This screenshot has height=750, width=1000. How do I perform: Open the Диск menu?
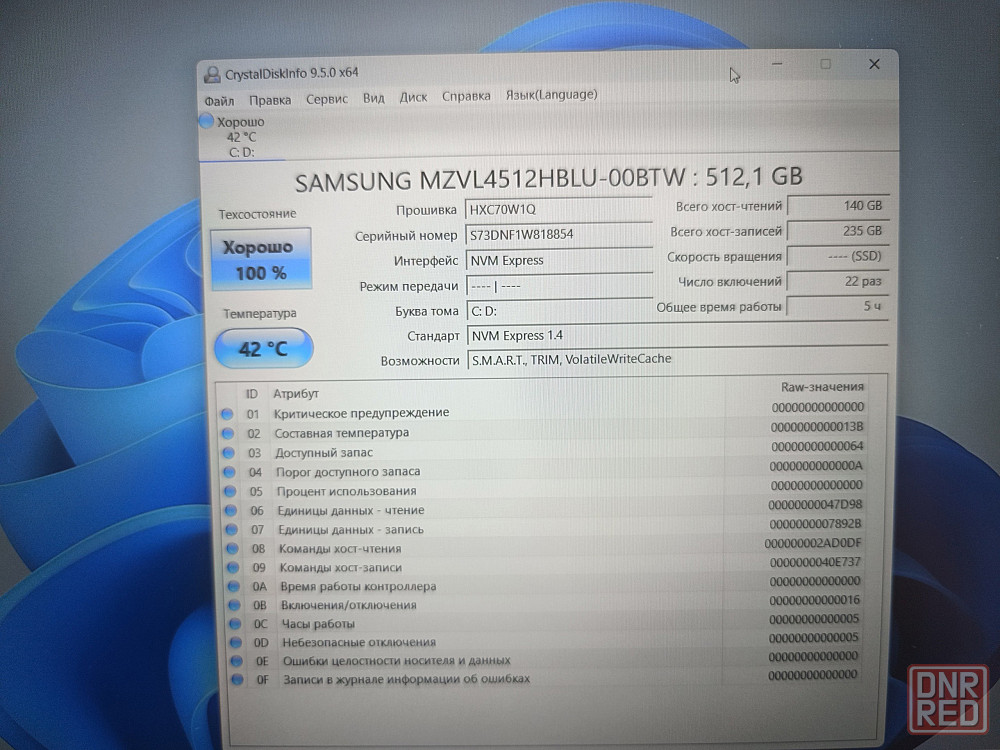point(413,97)
